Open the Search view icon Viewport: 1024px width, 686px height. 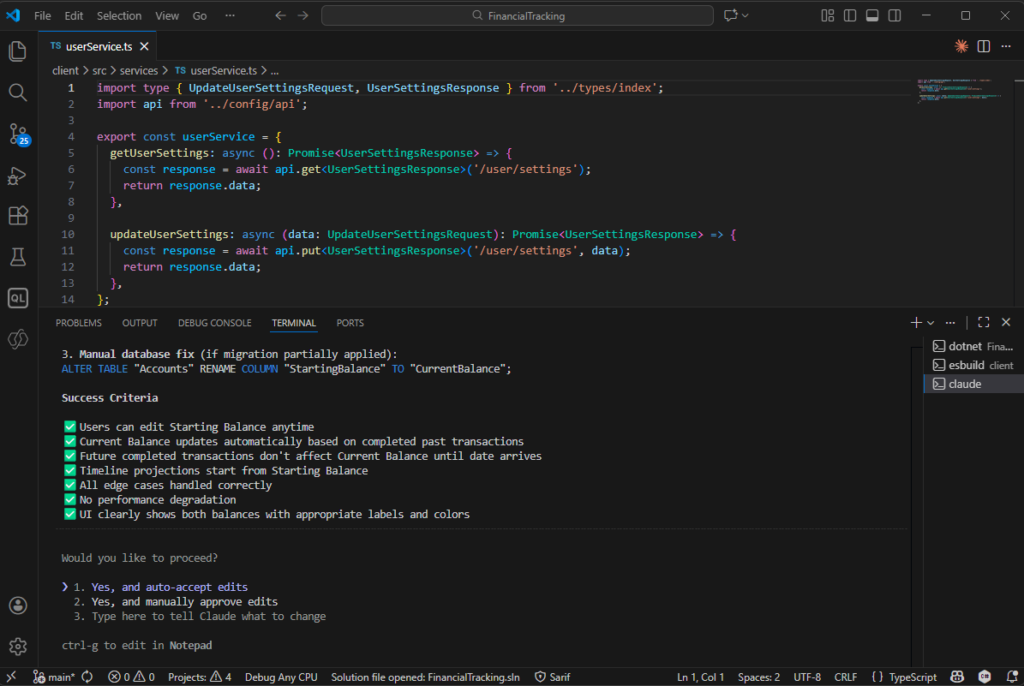17,92
